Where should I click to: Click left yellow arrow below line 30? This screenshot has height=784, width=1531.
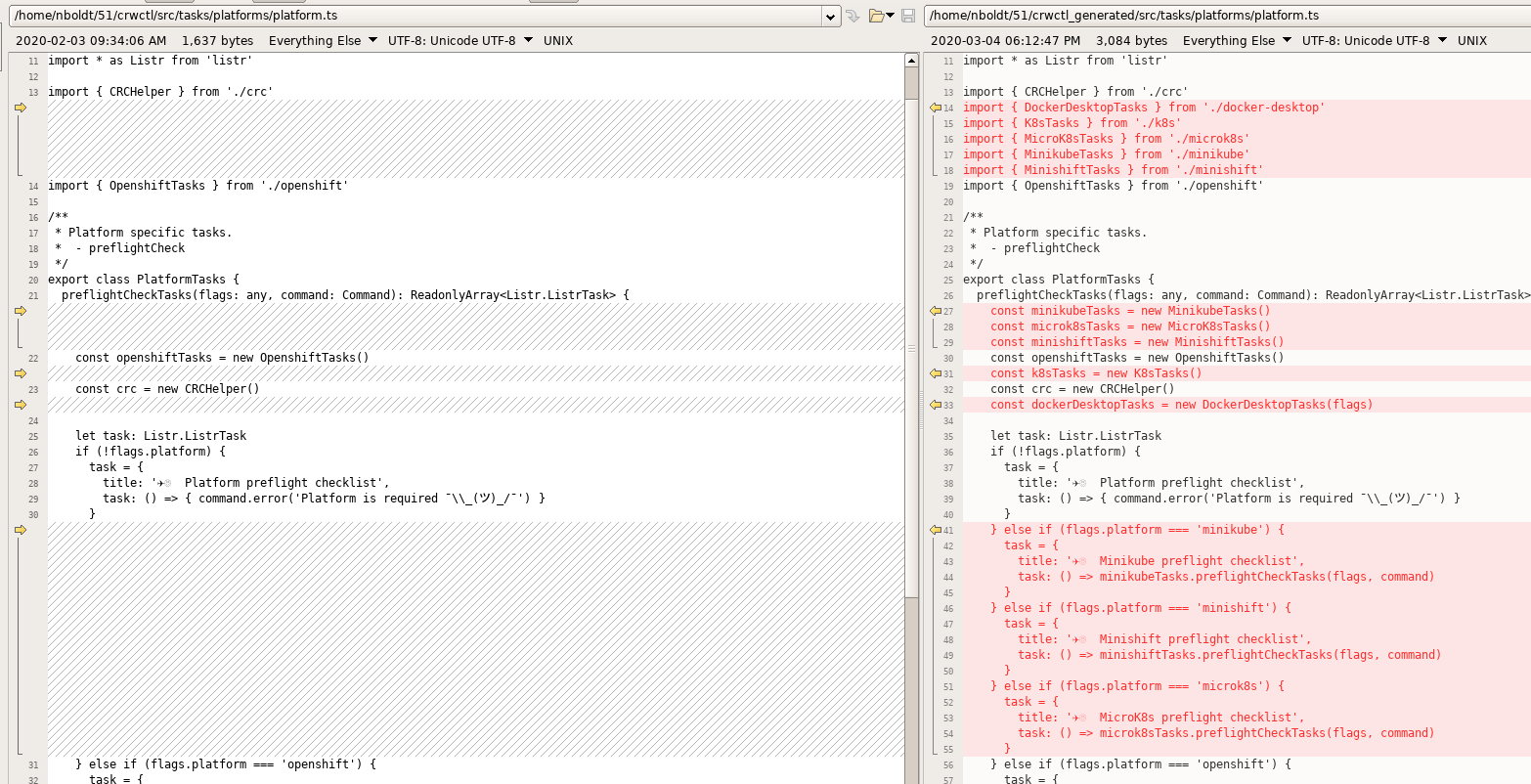click(x=21, y=530)
